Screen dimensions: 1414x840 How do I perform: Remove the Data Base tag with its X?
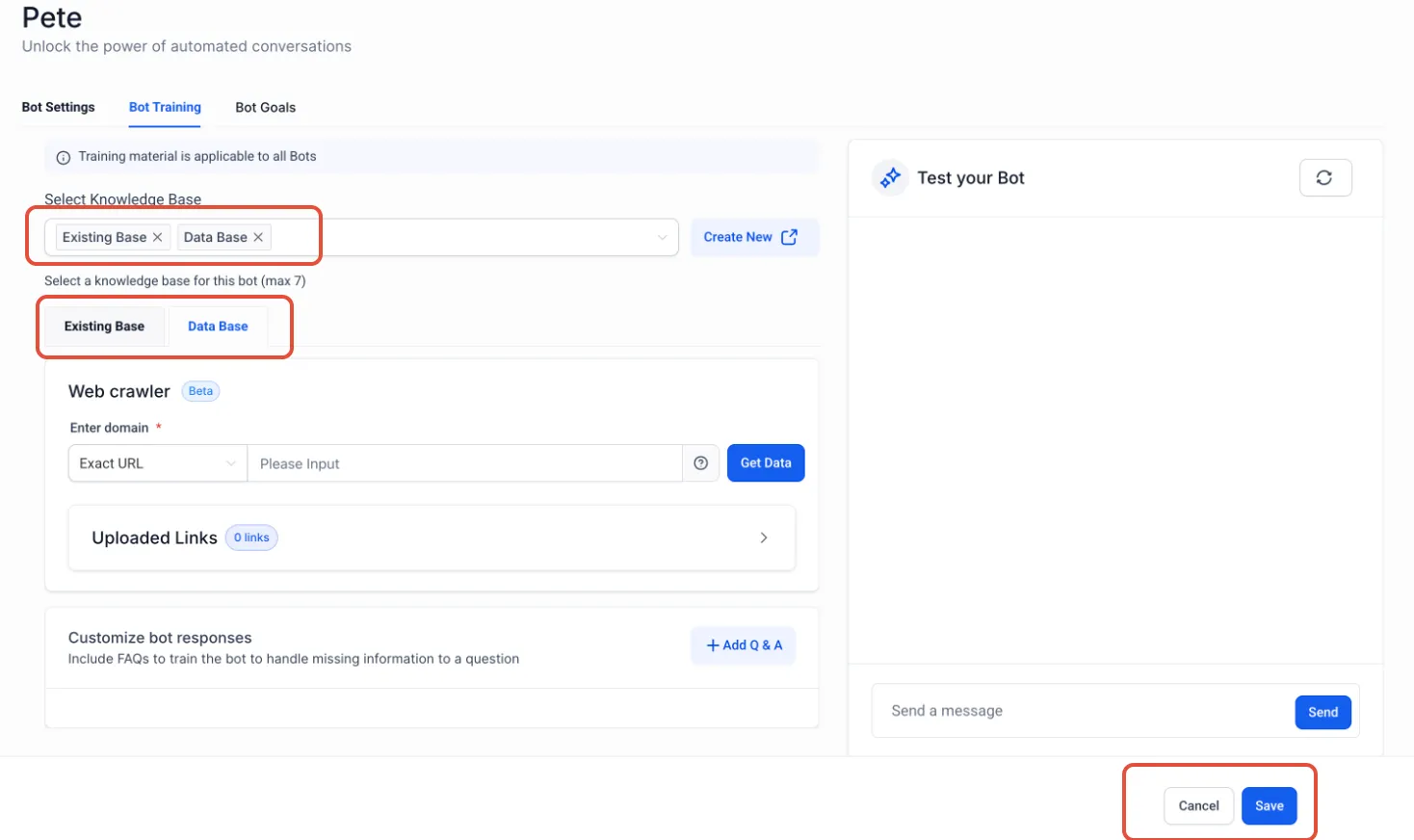258,237
